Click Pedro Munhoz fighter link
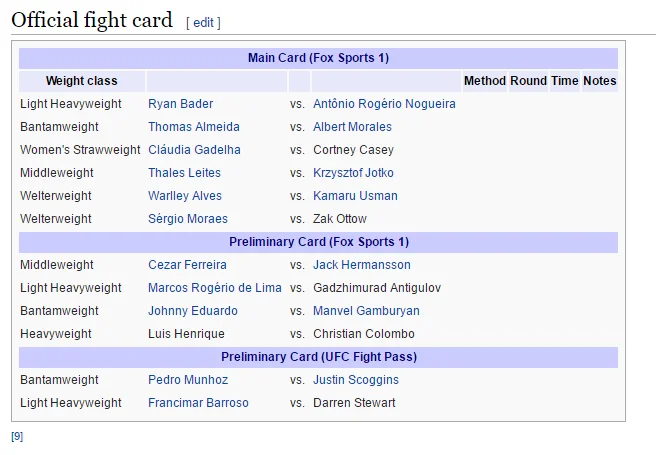The width and height of the screenshot is (656, 455). coord(188,380)
